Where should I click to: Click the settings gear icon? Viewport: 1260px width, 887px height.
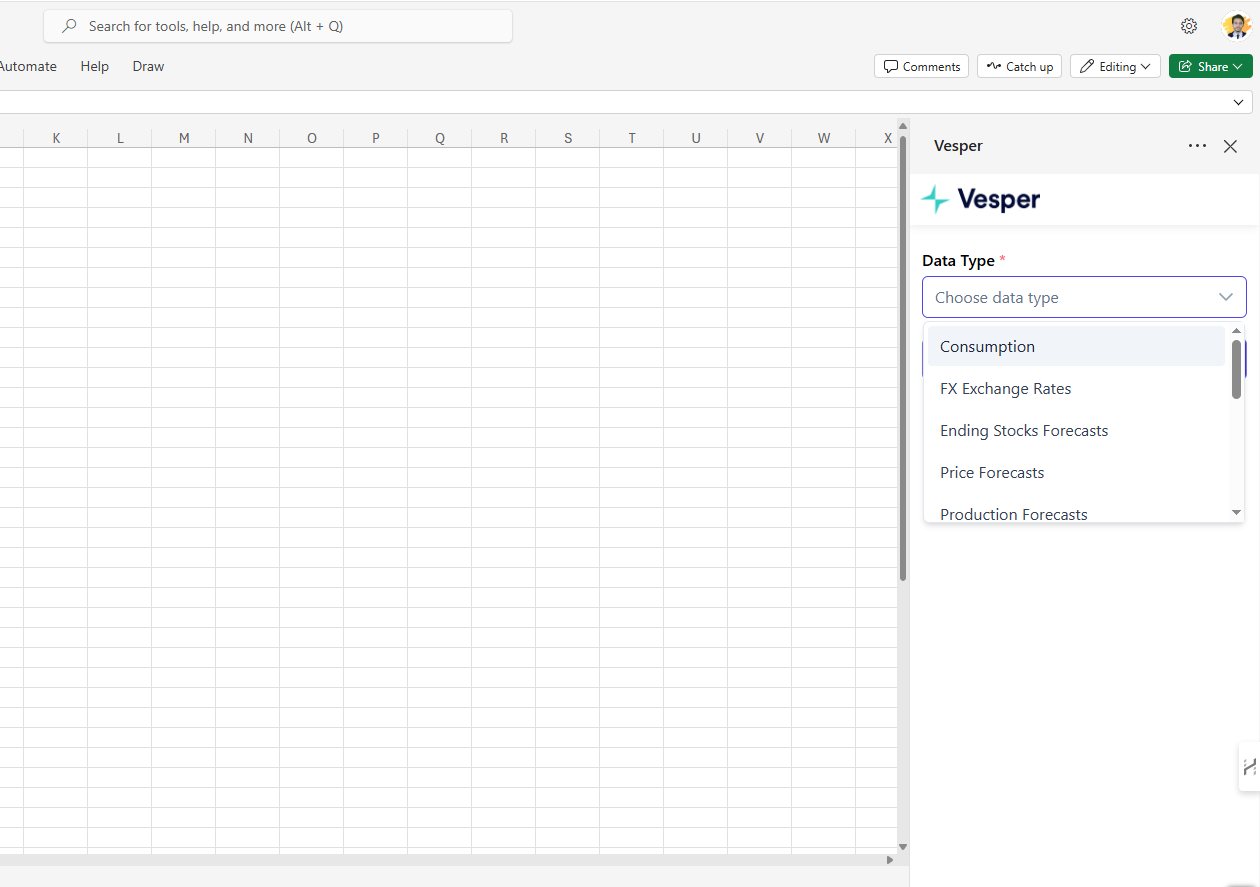tap(1188, 26)
